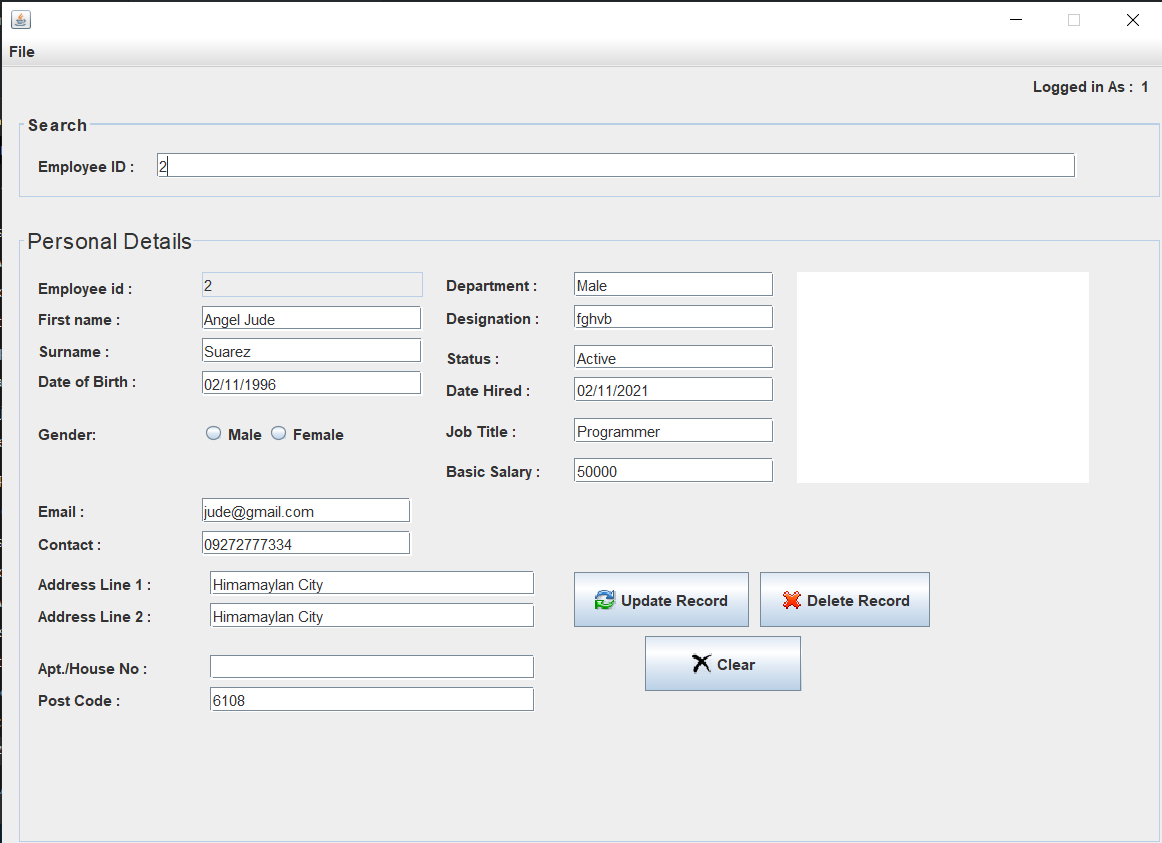The image size is (1162, 843).
Task: Open the File menu
Action: (22, 52)
